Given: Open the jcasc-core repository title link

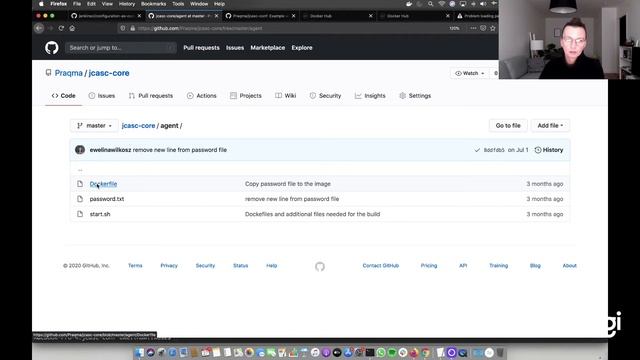Looking at the screenshot, I should 109,73.
